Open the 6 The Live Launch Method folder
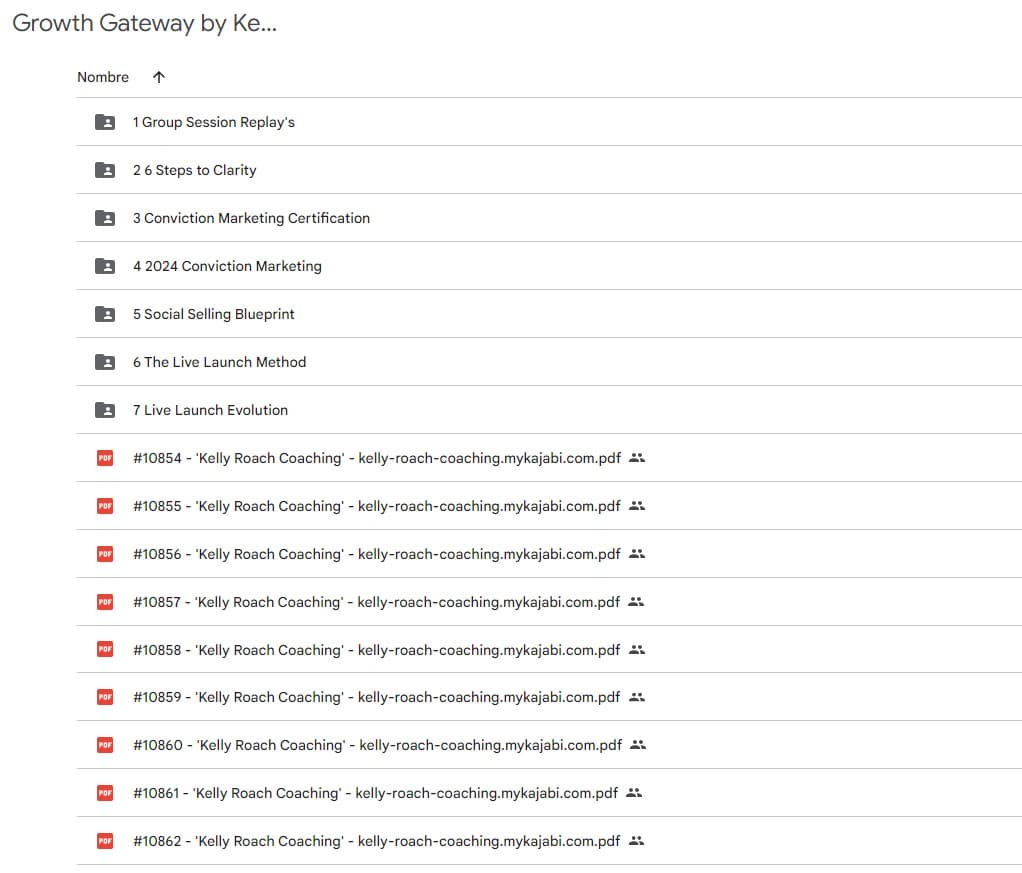Image resolution: width=1022 pixels, height=873 pixels. [x=219, y=362]
